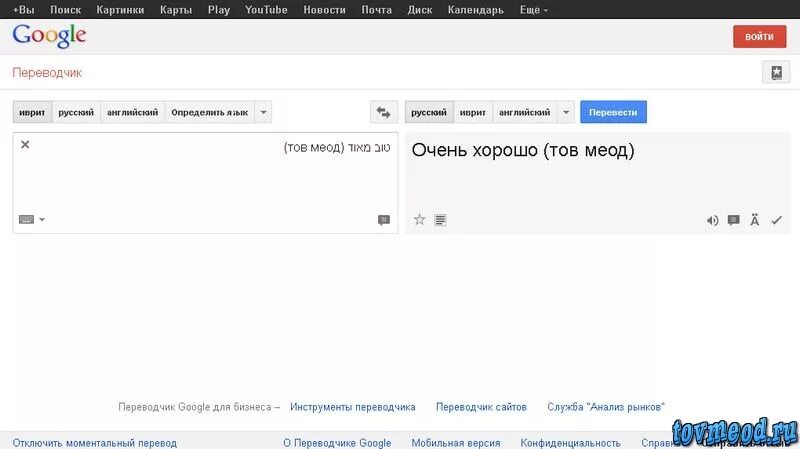This screenshot has width=800, height=449.
Task: Open YouTube in the top bar
Action: tap(266, 10)
